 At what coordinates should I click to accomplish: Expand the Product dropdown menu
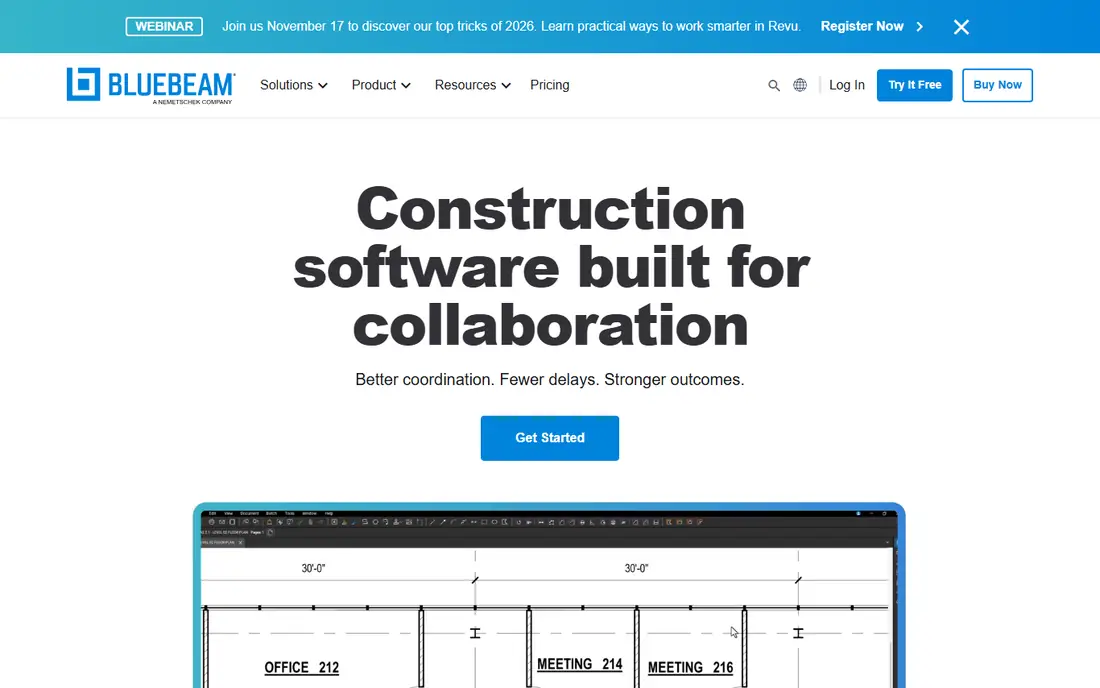(x=381, y=85)
